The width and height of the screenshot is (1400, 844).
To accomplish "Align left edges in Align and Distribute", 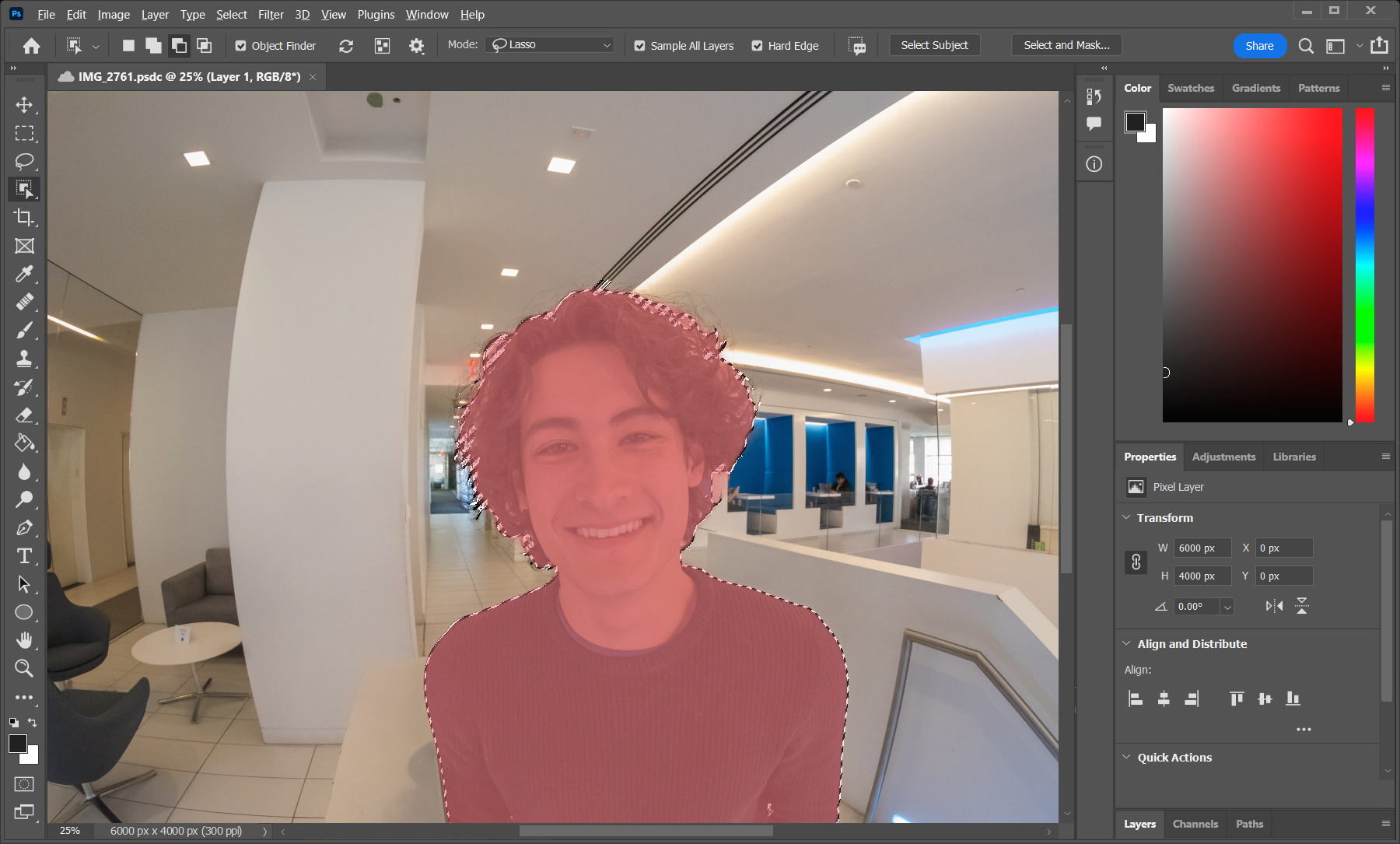I will pyautogui.click(x=1136, y=698).
